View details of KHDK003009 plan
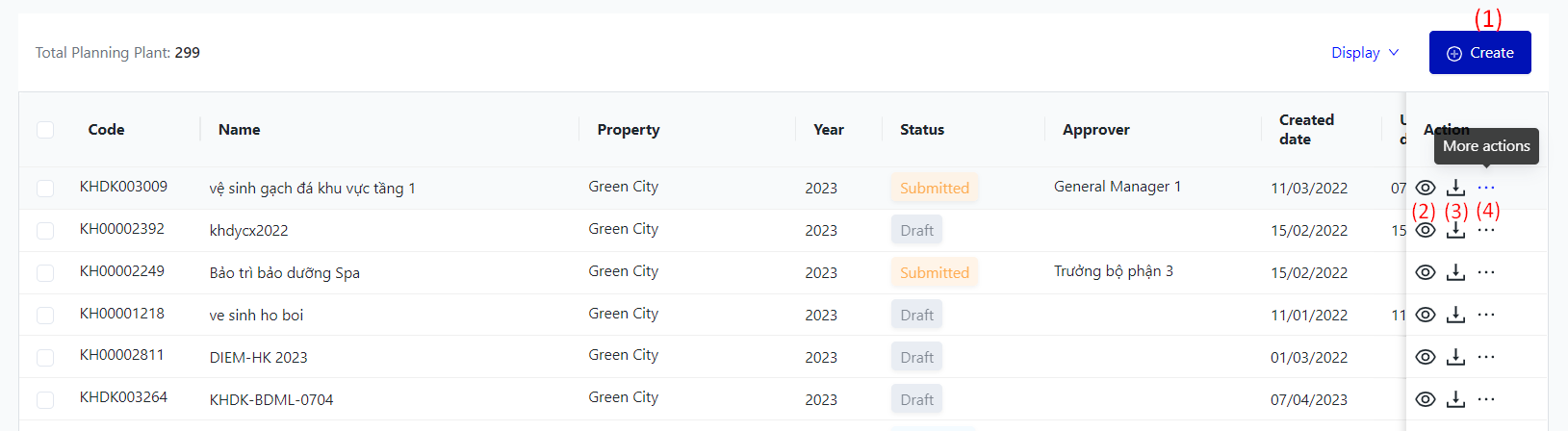This screenshot has height=431, width=1568. [x=1426, y=188]
